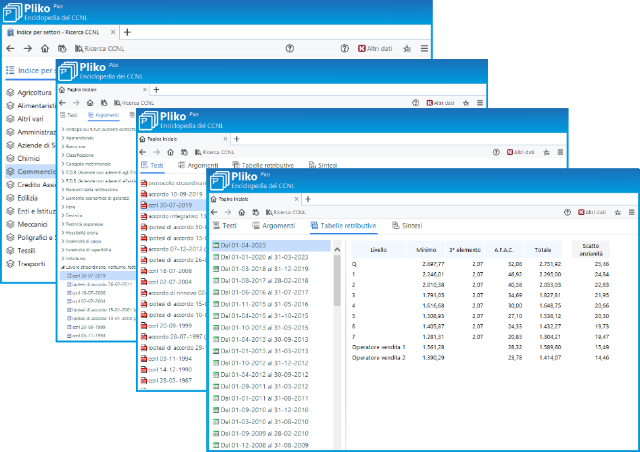
Task: Select Chimici sector in back window
Action: tap(24, 158)
